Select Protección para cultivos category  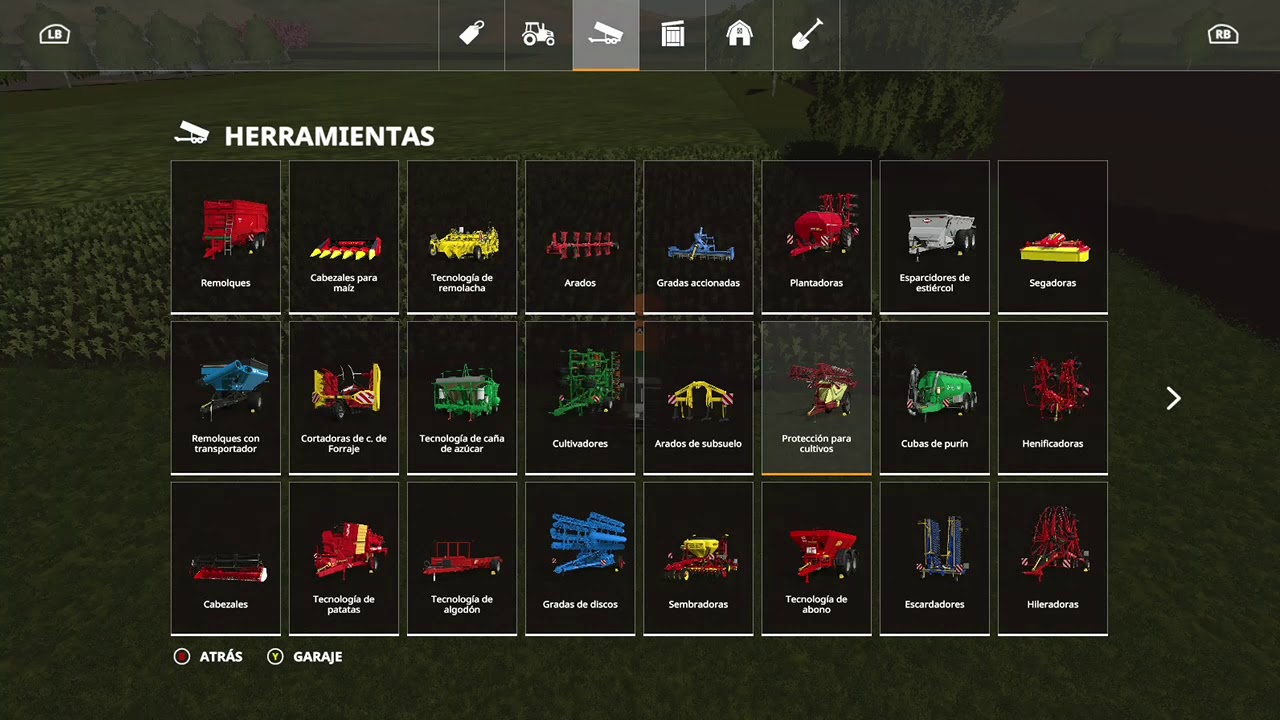[816, 398]
